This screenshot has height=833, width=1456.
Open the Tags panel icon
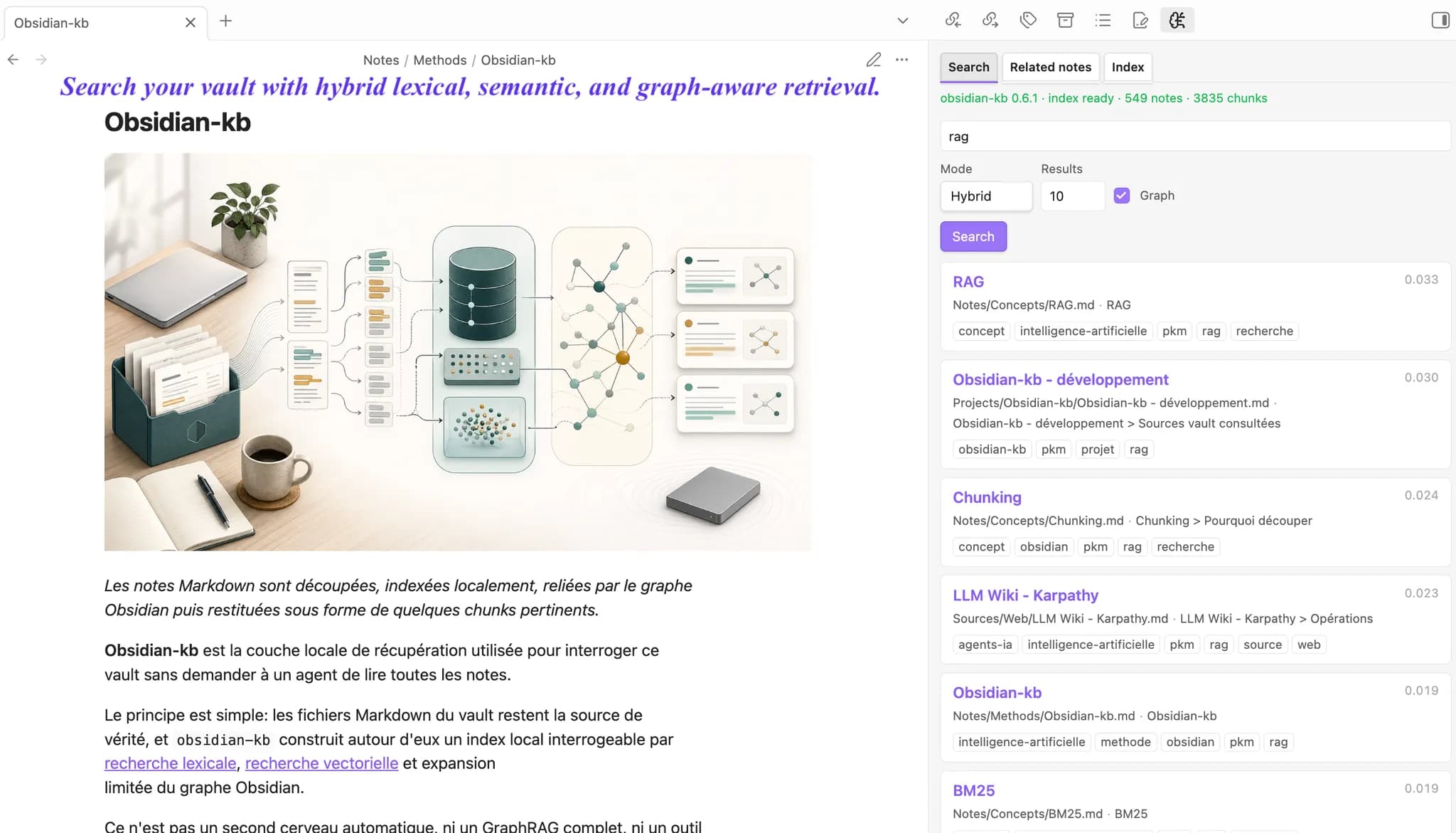click(x=1028, y=20)
